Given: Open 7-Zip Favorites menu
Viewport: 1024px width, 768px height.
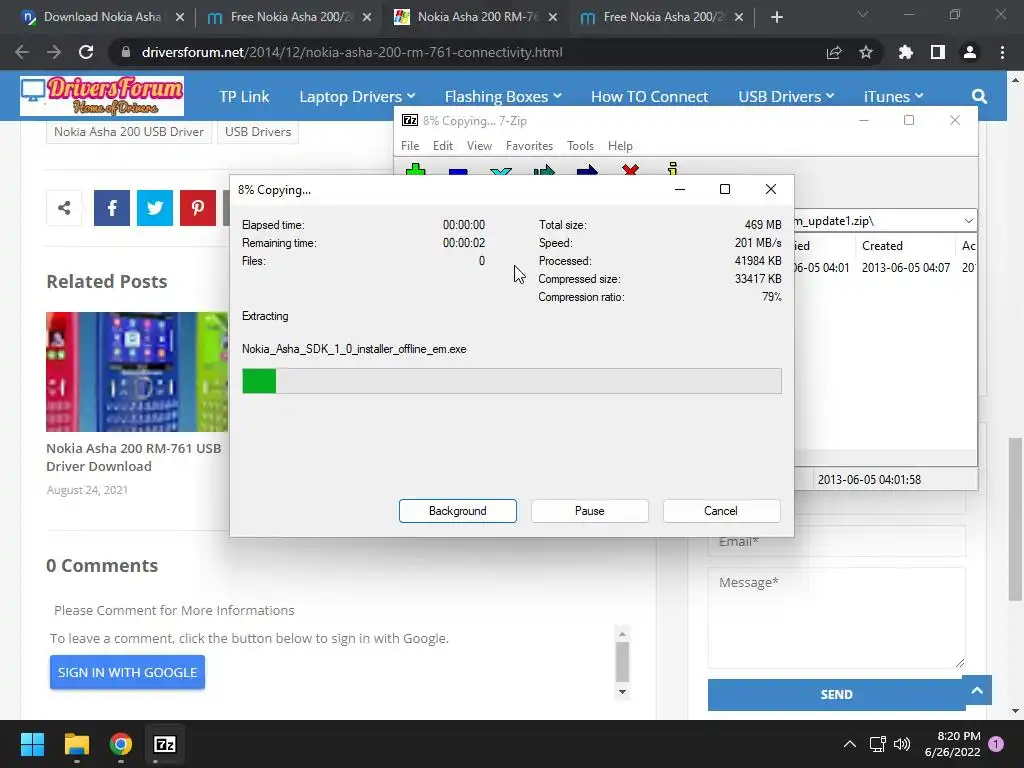Looking at the screenshot, I should coord(529,146).
